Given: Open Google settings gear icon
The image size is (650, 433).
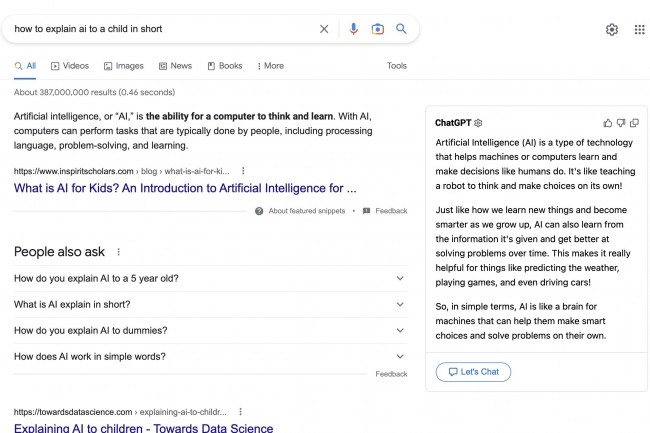Looking at the screenshot, I should (x=612, y=30).
